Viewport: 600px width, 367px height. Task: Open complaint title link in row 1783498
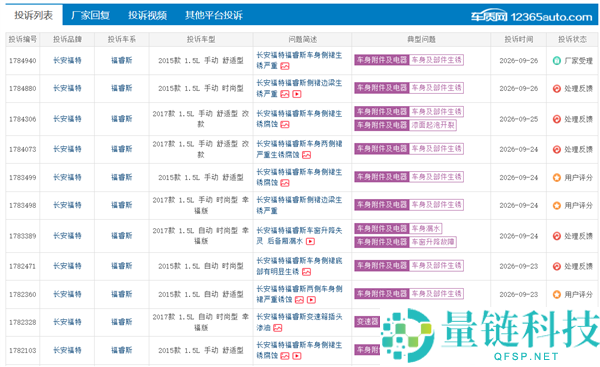[x=299, y=206]
